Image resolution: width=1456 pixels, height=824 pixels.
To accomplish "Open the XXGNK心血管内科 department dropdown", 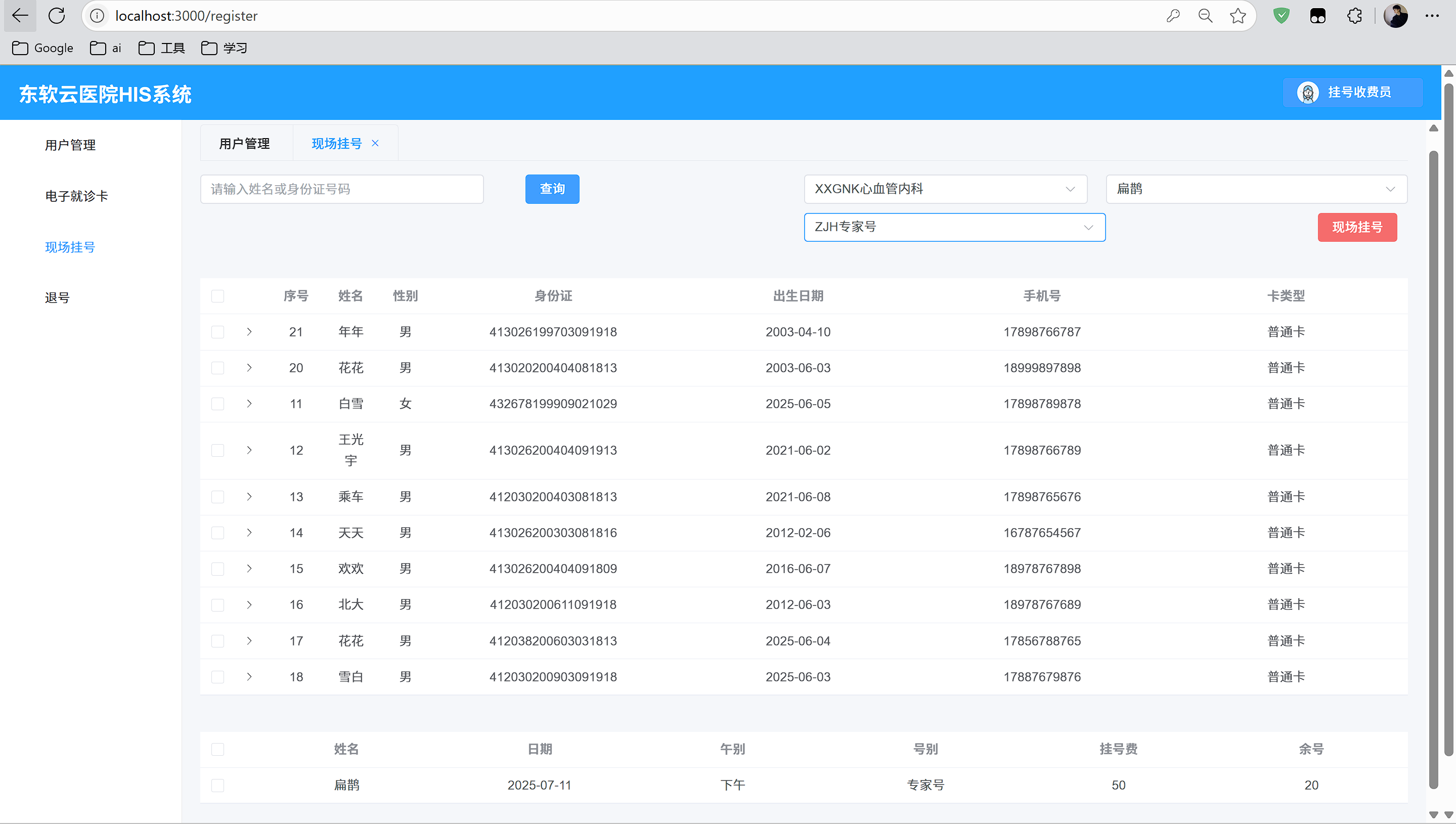I will 945,189.
